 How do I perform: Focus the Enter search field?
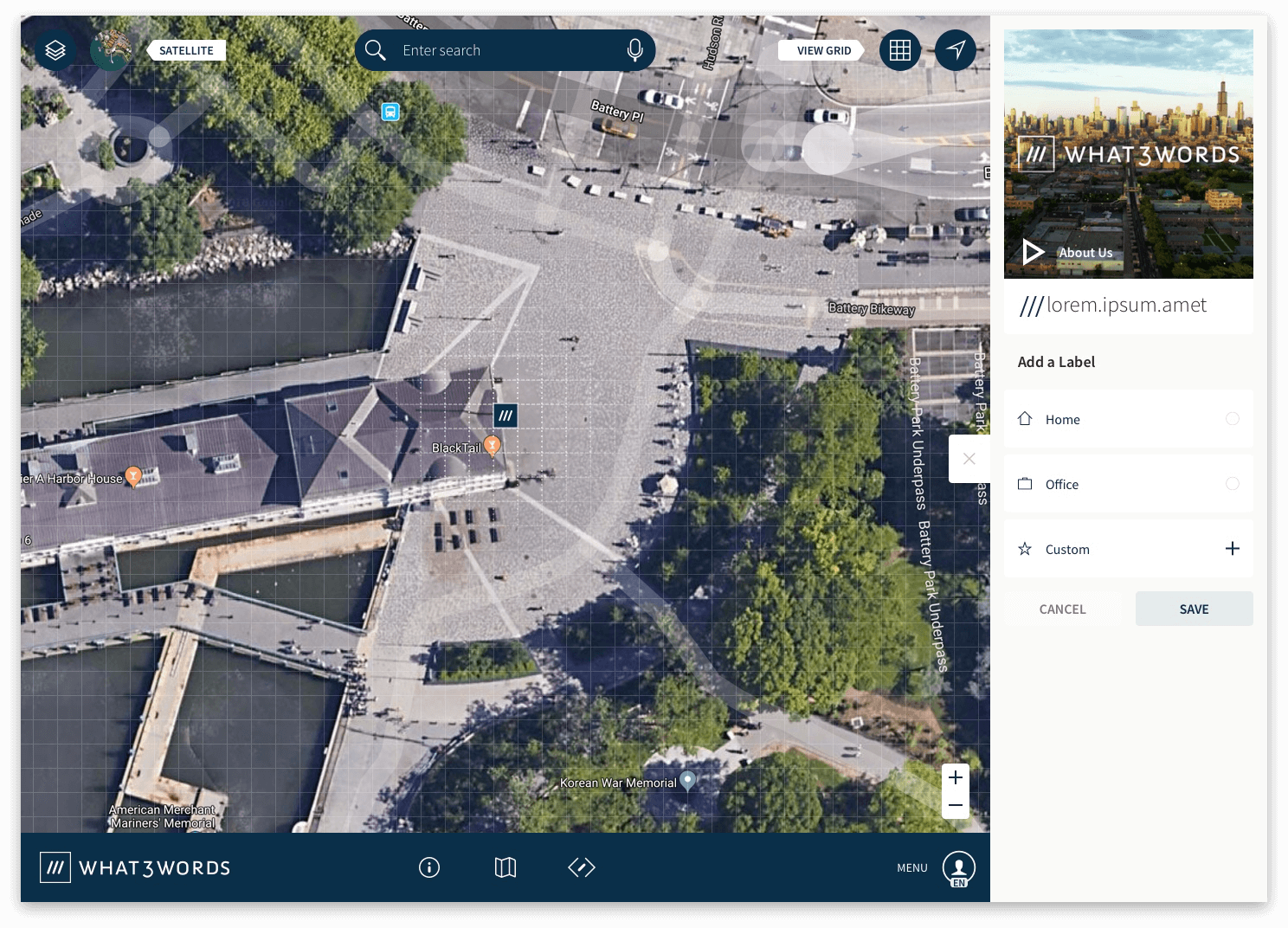pyautogui.click(x=505, y=50)
